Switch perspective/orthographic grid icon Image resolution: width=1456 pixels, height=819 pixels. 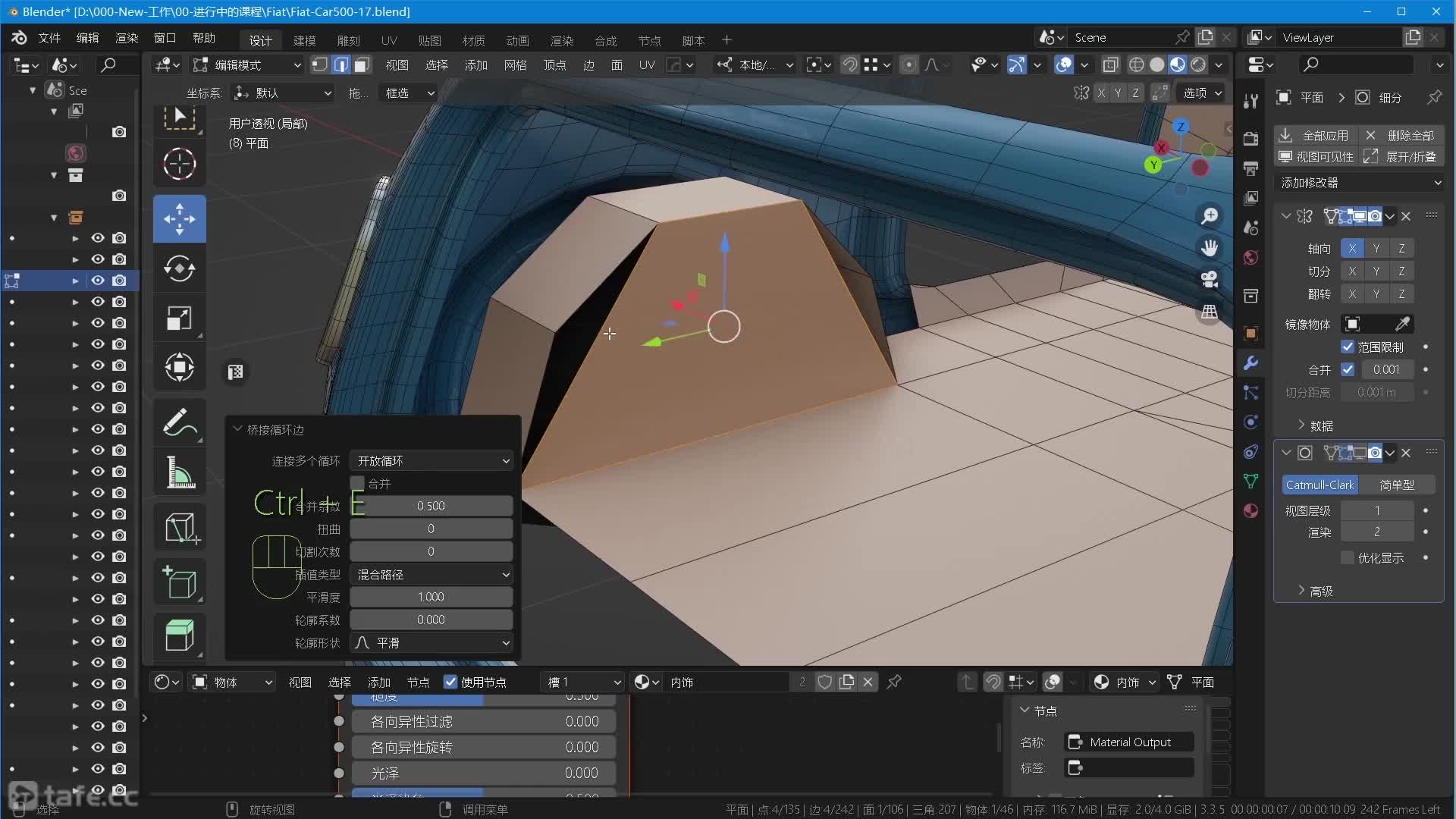[x=1210, y=312]
